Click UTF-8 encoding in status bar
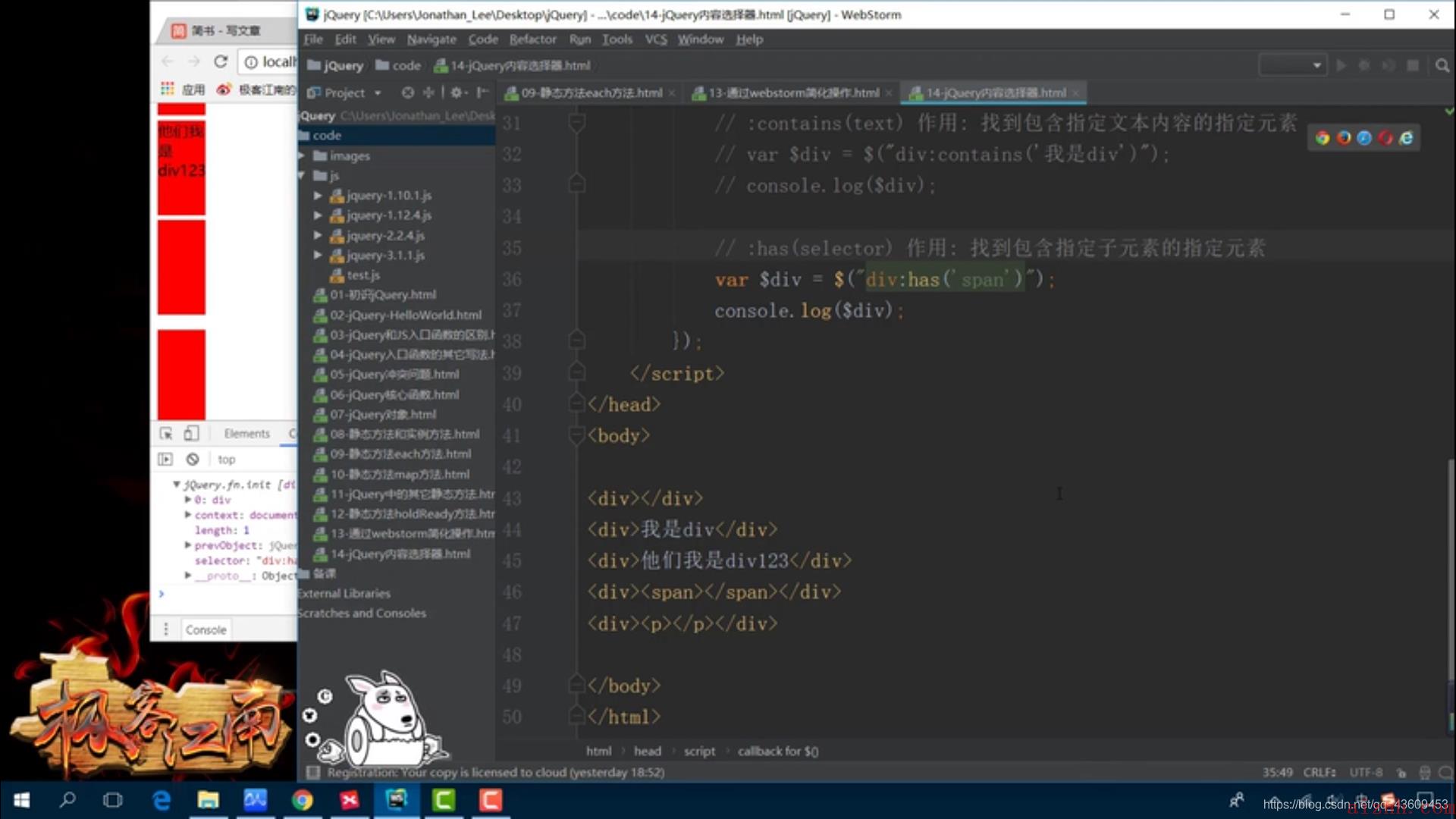The height and width of the screenshot is (819, 1456). point(1366,772)
